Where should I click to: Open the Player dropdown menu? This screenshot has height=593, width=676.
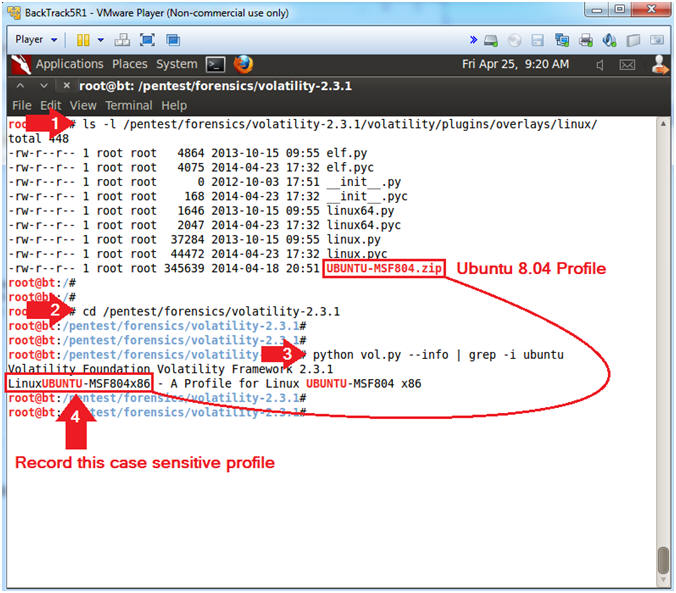36,40
